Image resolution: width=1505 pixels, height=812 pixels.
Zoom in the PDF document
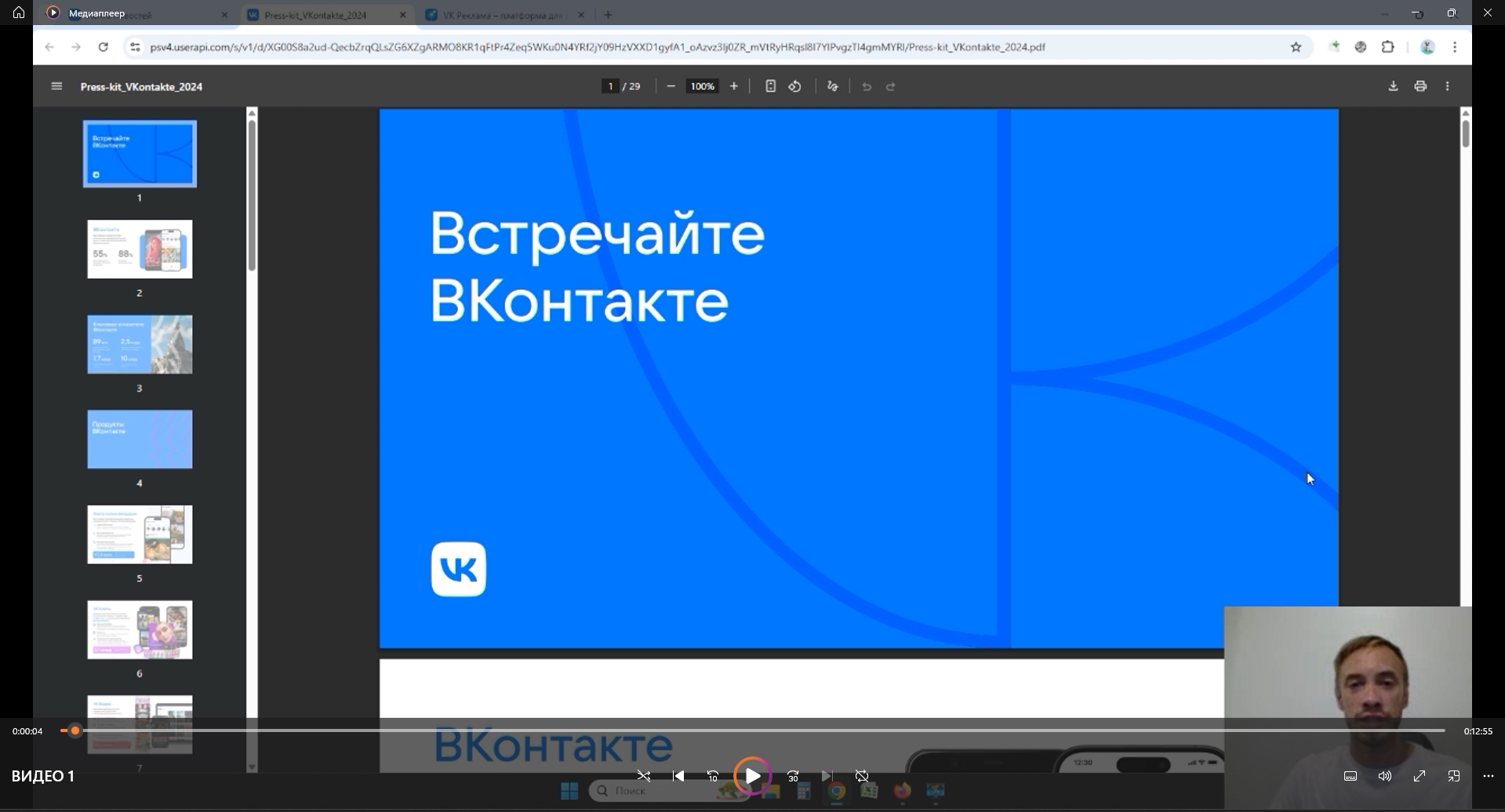tap(734, 86)
